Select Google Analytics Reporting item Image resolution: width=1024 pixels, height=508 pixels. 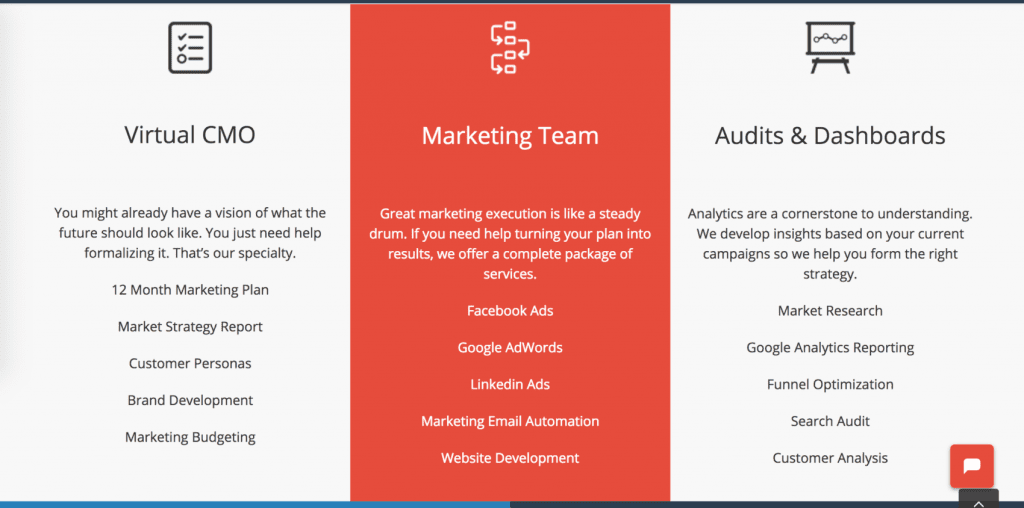point(830,348)
